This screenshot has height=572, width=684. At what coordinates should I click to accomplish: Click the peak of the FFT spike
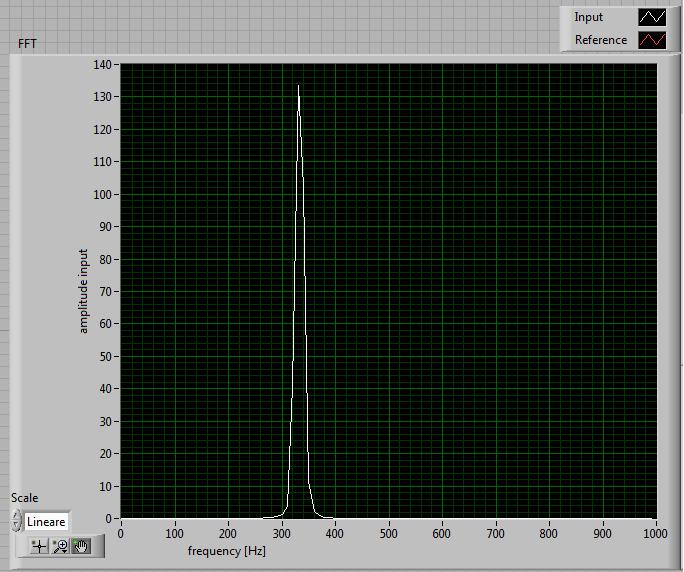[298, 86]
